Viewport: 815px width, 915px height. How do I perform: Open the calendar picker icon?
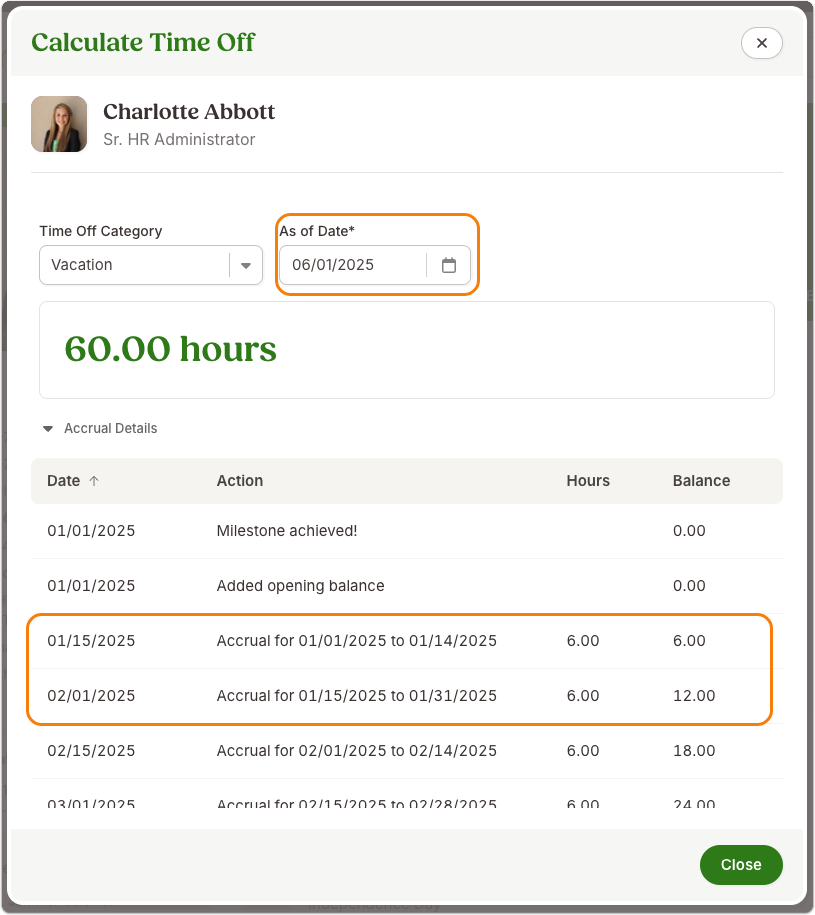(449, 265)
